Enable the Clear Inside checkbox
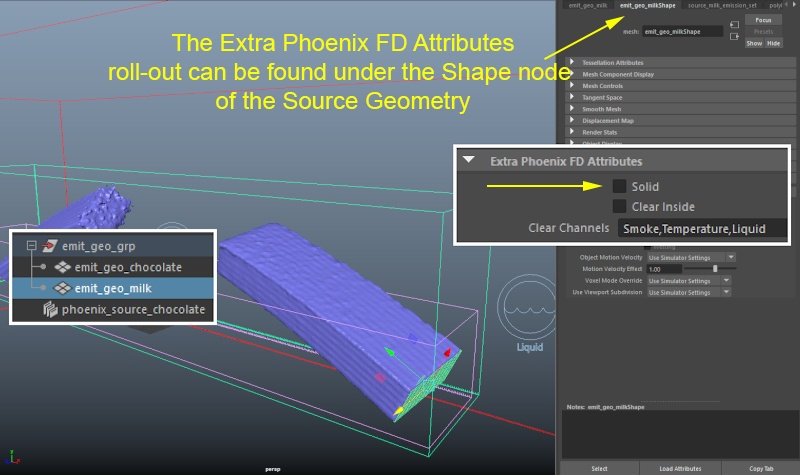800x475 pixels. point(619,206)
